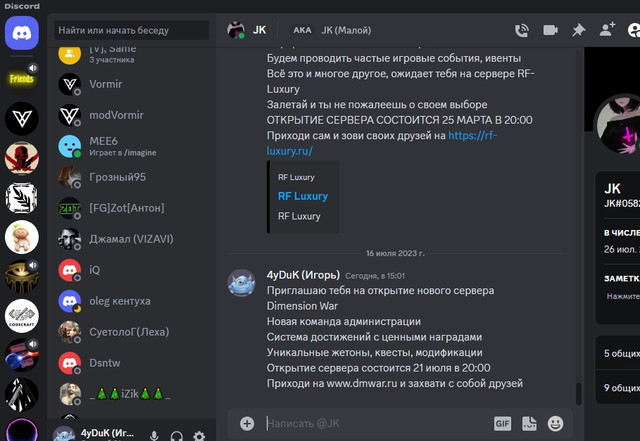640x441 pixels.
Task: Click the message input Написать @JK
Action: pyautogui.click(x=376, y=423)
